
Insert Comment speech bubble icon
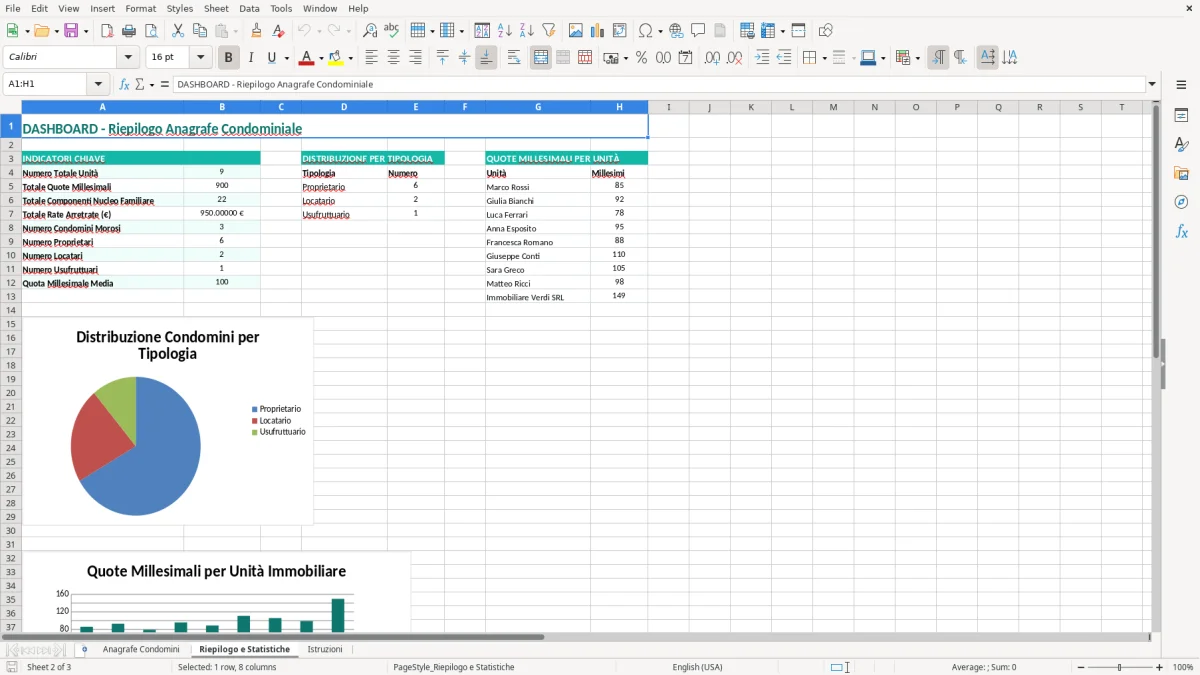[x=698, y=31]
